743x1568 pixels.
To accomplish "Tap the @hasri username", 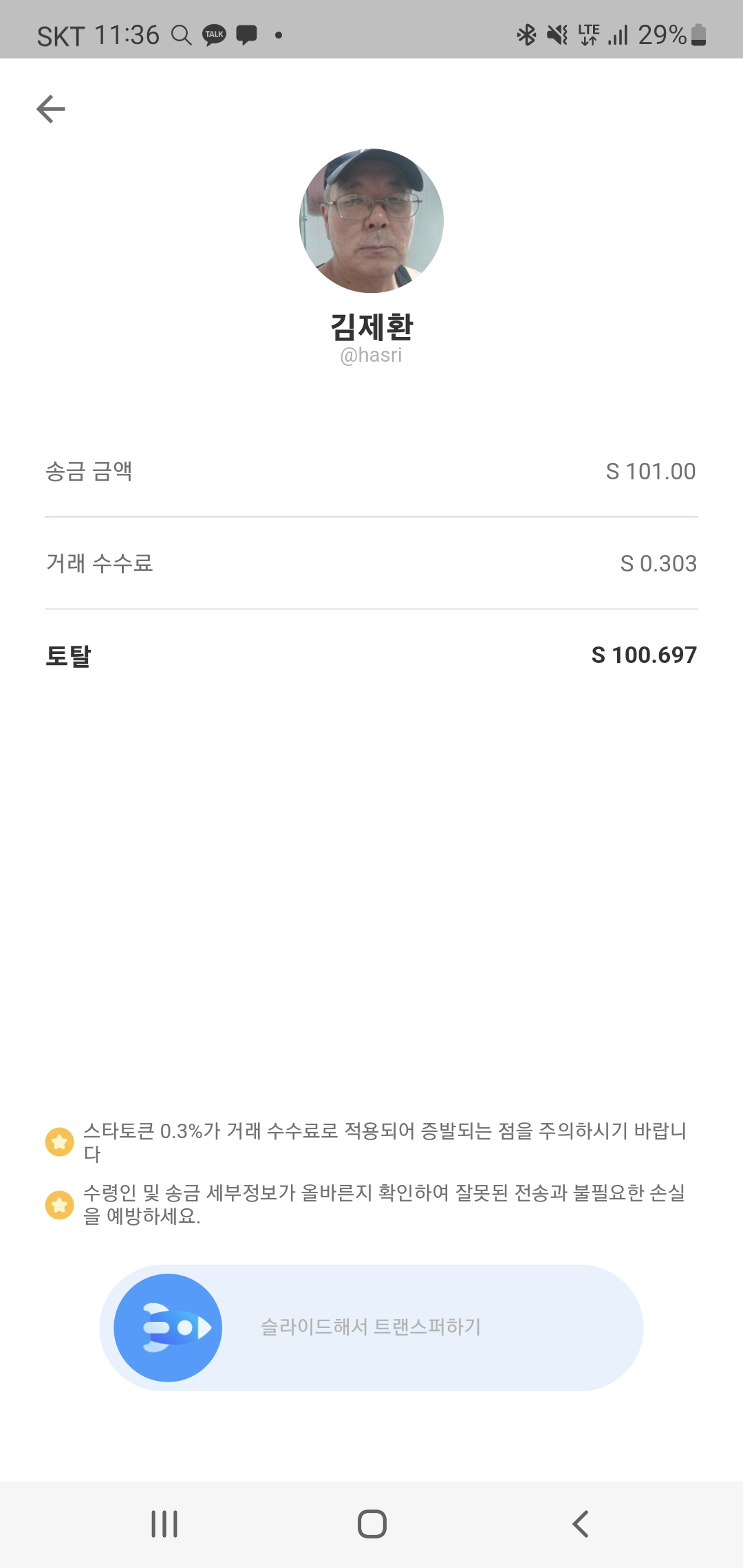I will coord(371,356).
